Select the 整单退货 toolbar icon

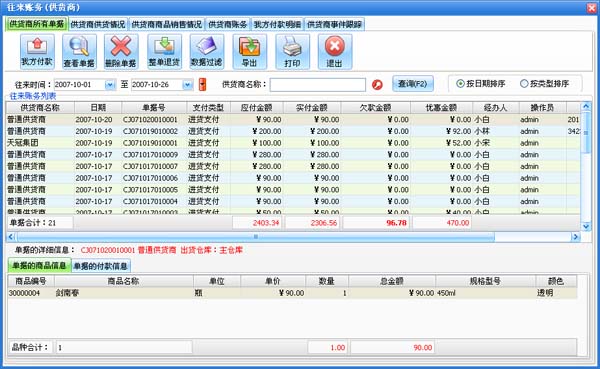164,52
